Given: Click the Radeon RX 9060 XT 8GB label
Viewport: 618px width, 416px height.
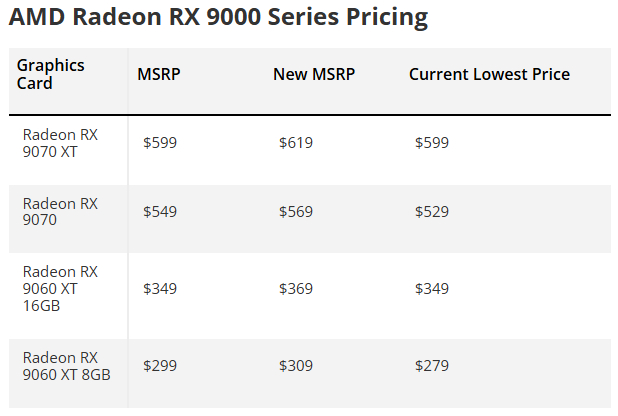Looking at the screenshot, I should [x=66, y=366].
